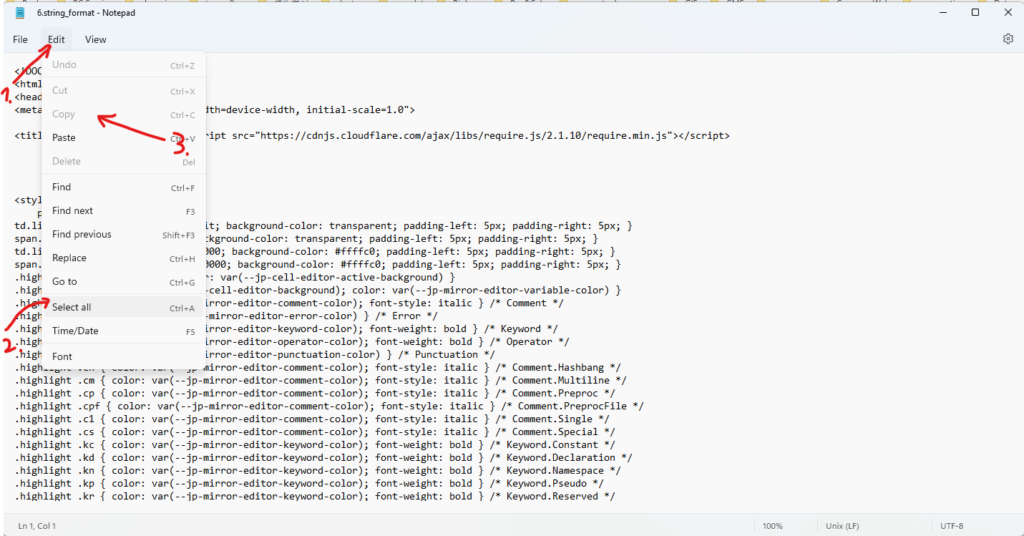This screenshot has height=536, width=1024.
Task: Click the line with Comment.Multiline
Action: tap(321, 381)
